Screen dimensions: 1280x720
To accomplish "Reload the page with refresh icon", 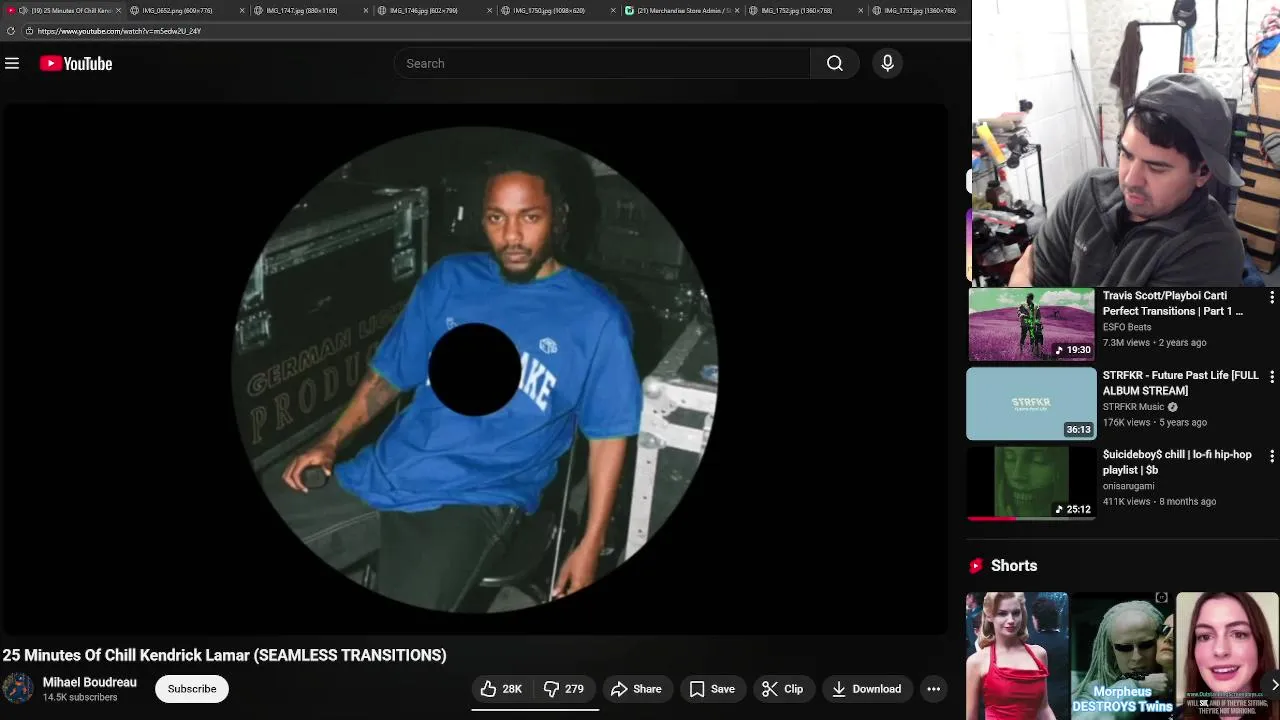I will coord(10,31).
